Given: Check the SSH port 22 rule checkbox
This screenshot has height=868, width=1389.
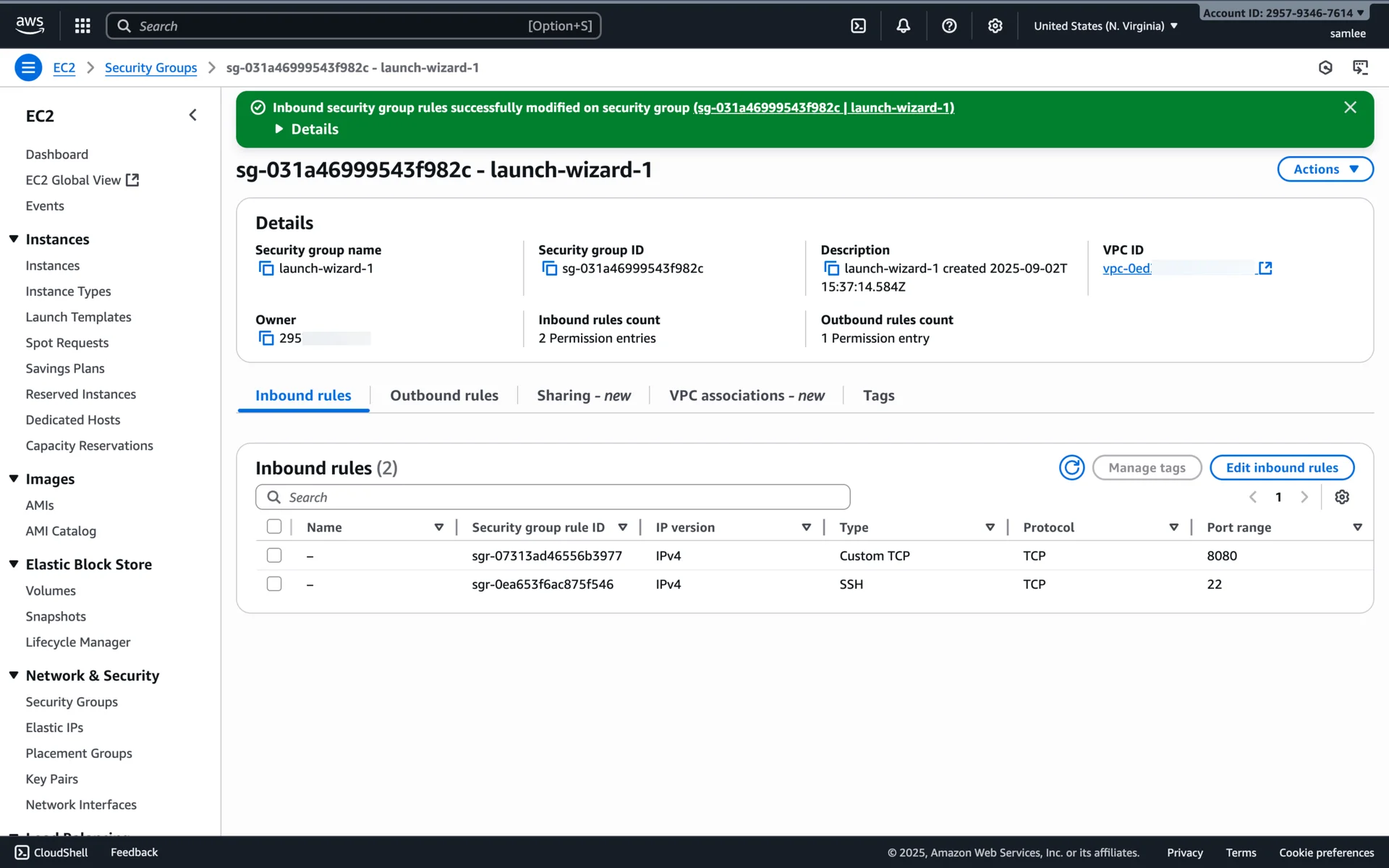Looking at the screenshot, I should click(x=274, y=584).
